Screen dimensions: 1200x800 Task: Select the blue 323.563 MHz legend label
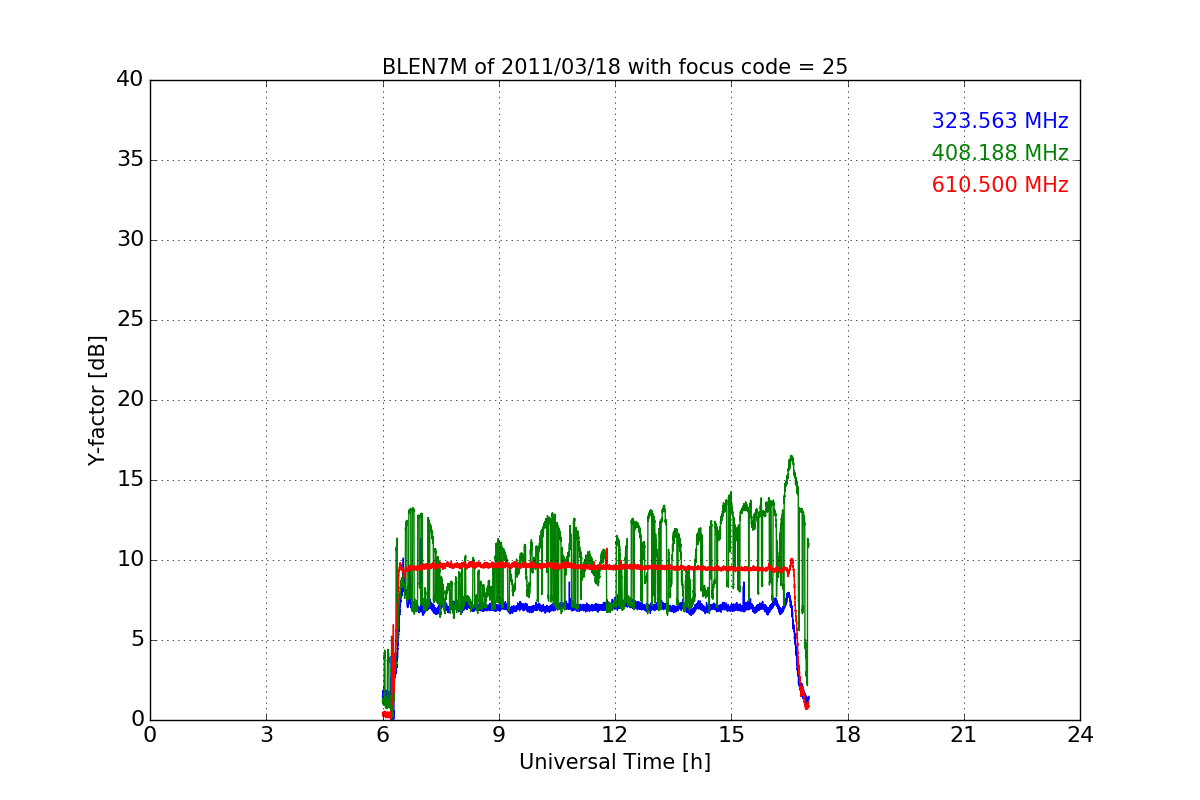[x=1000, y=121]
